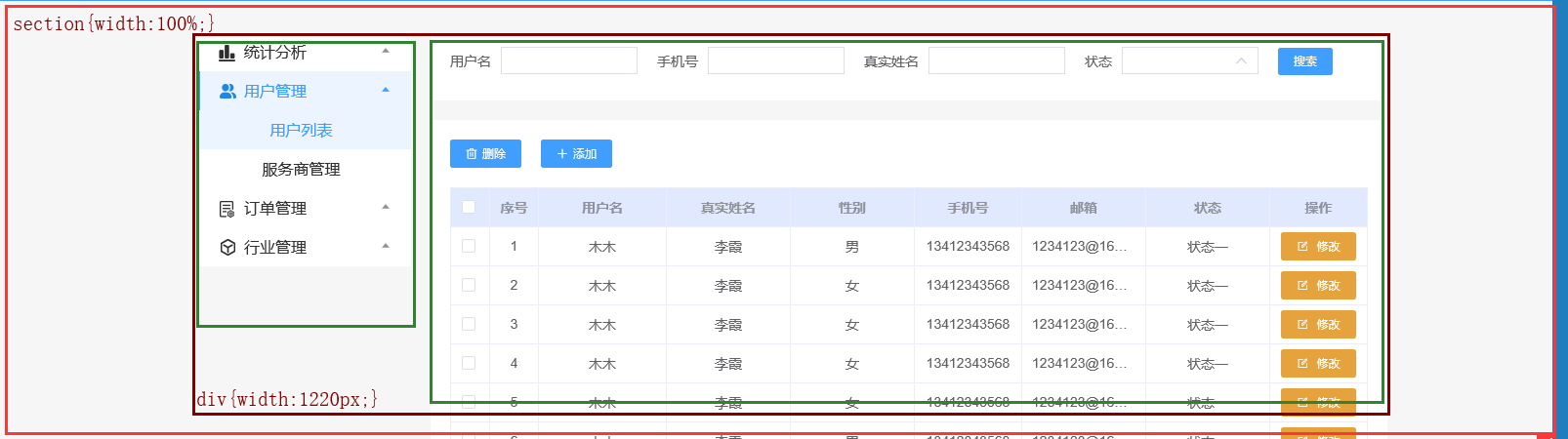The image size is (1568, 439).
Task: Select 订单管理 in sidebar
Action: coord(275,209)
